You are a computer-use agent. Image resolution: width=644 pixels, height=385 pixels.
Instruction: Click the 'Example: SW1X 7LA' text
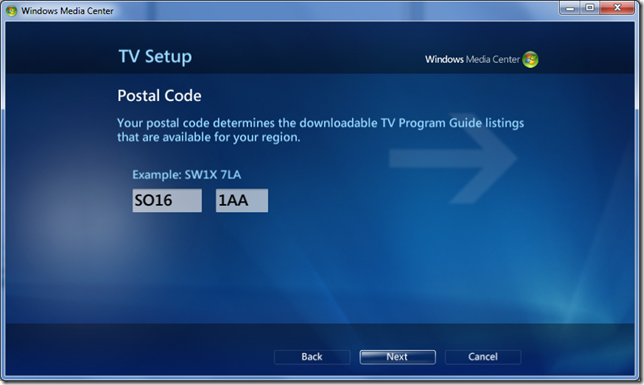tap(186, 175)
